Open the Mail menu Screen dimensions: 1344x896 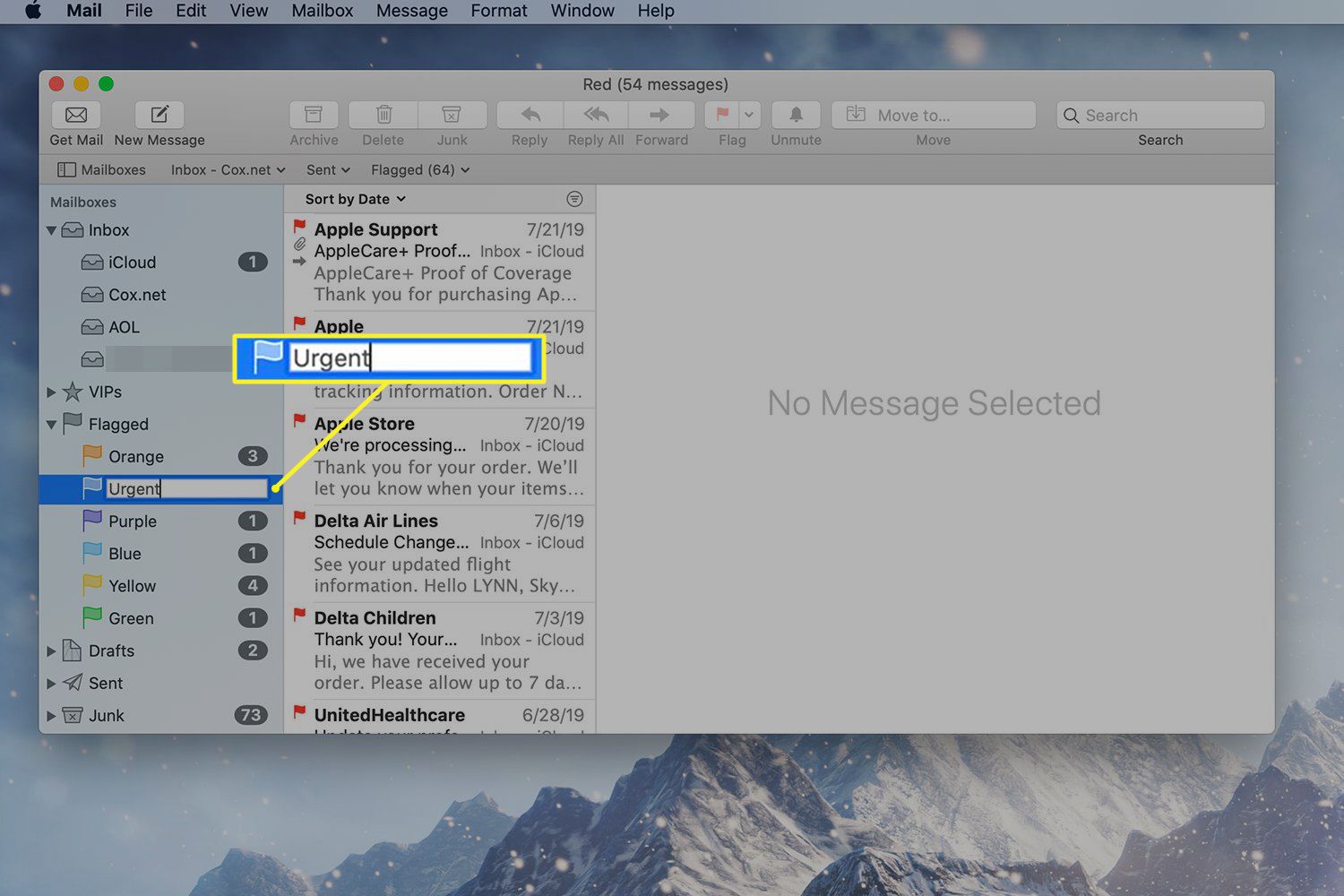[x=84, y=11]
